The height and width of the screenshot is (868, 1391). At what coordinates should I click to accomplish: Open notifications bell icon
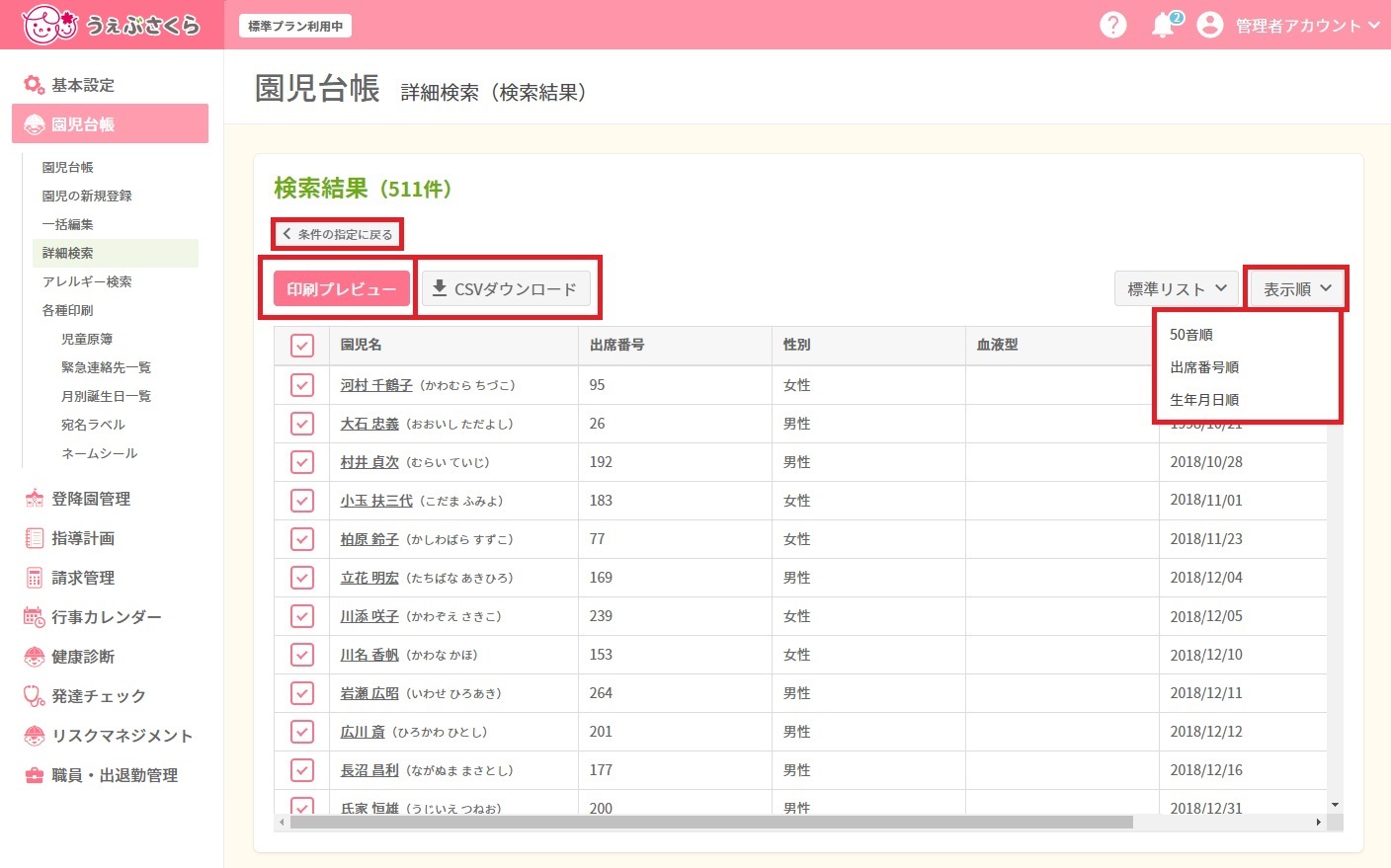1165,26
